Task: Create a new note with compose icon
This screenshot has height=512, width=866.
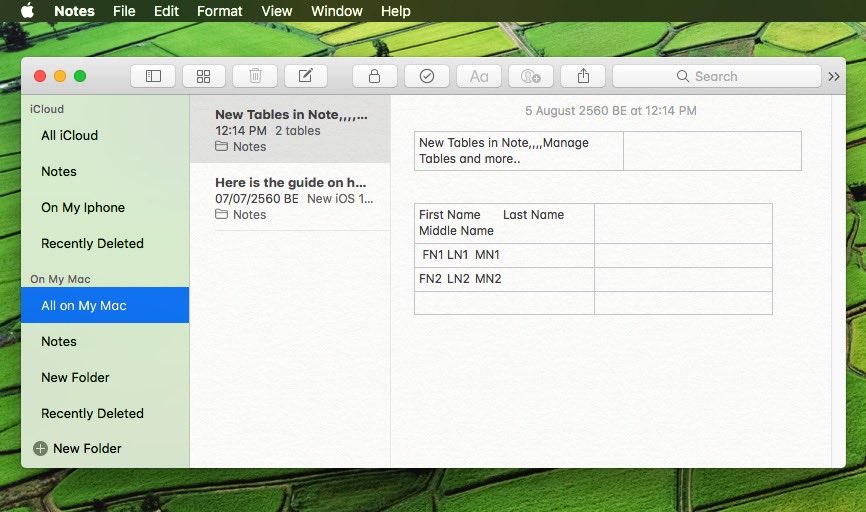Action: pyautogui.click(x=306, y=76)
